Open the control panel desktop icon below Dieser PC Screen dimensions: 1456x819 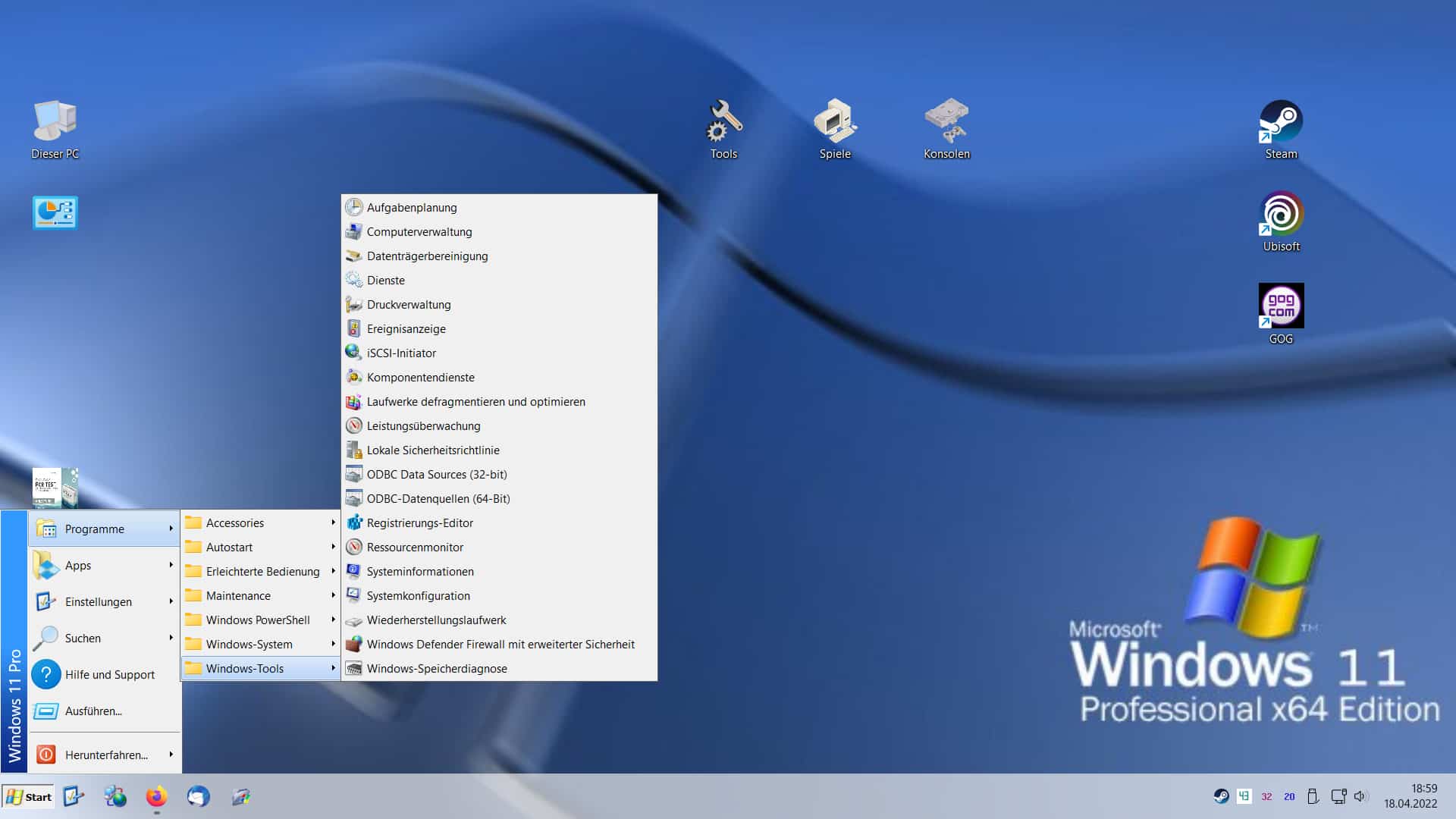(55, 213)
